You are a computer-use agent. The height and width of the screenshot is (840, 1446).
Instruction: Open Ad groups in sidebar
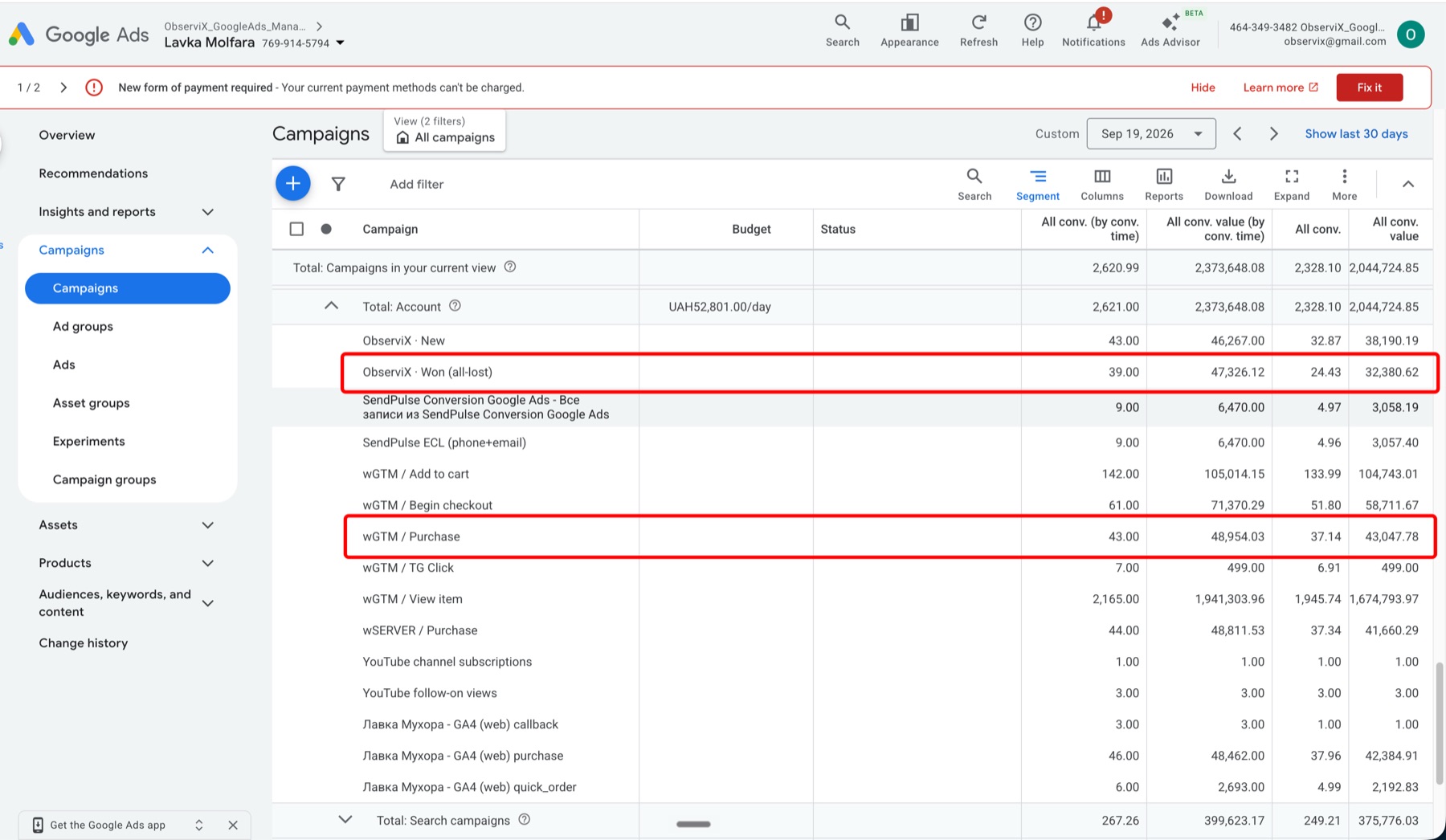tap(83, 327)
